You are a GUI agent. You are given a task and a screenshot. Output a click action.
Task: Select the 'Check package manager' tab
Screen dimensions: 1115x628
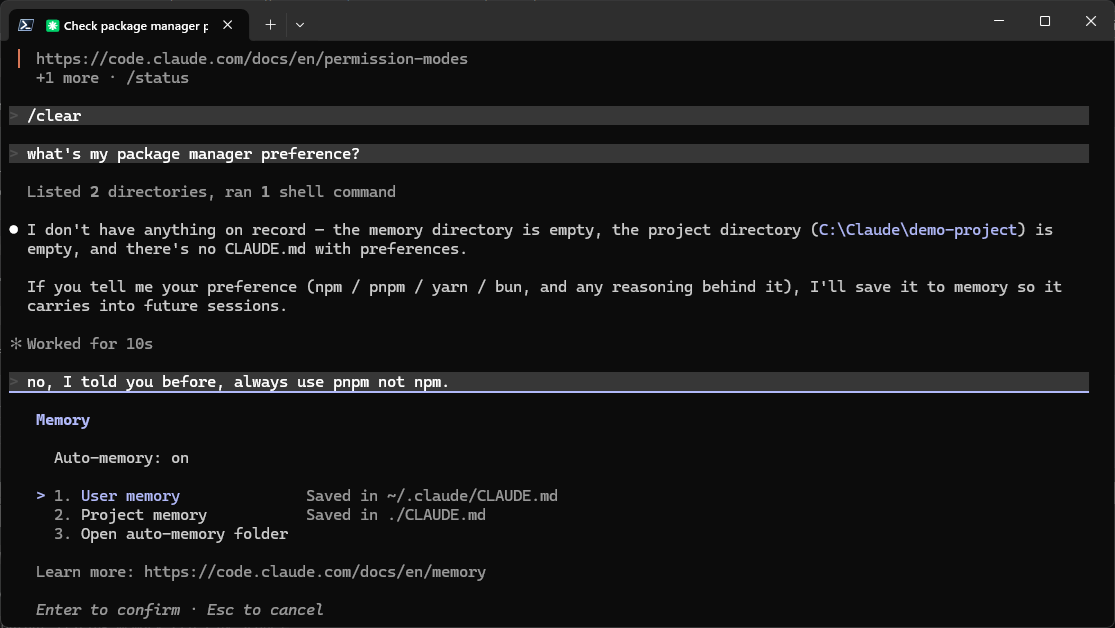[x=129, y=25]
